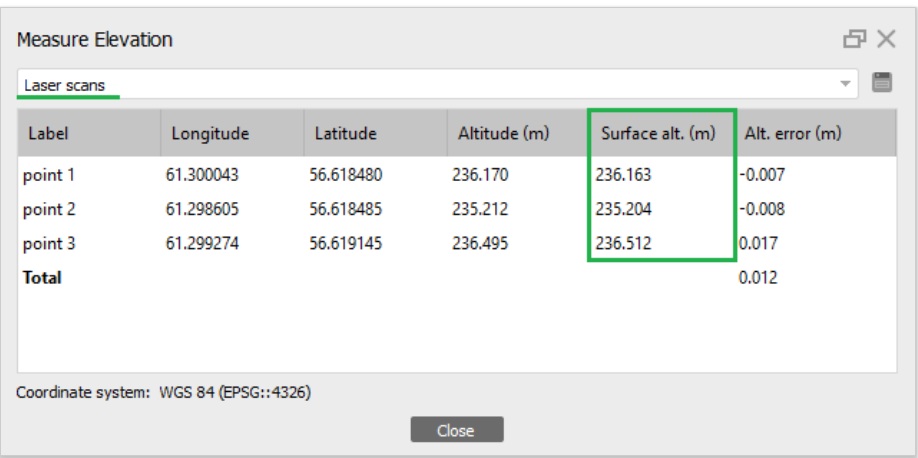Click the Latitude column header
Viewport: 918px width, 458px height.
345,133
